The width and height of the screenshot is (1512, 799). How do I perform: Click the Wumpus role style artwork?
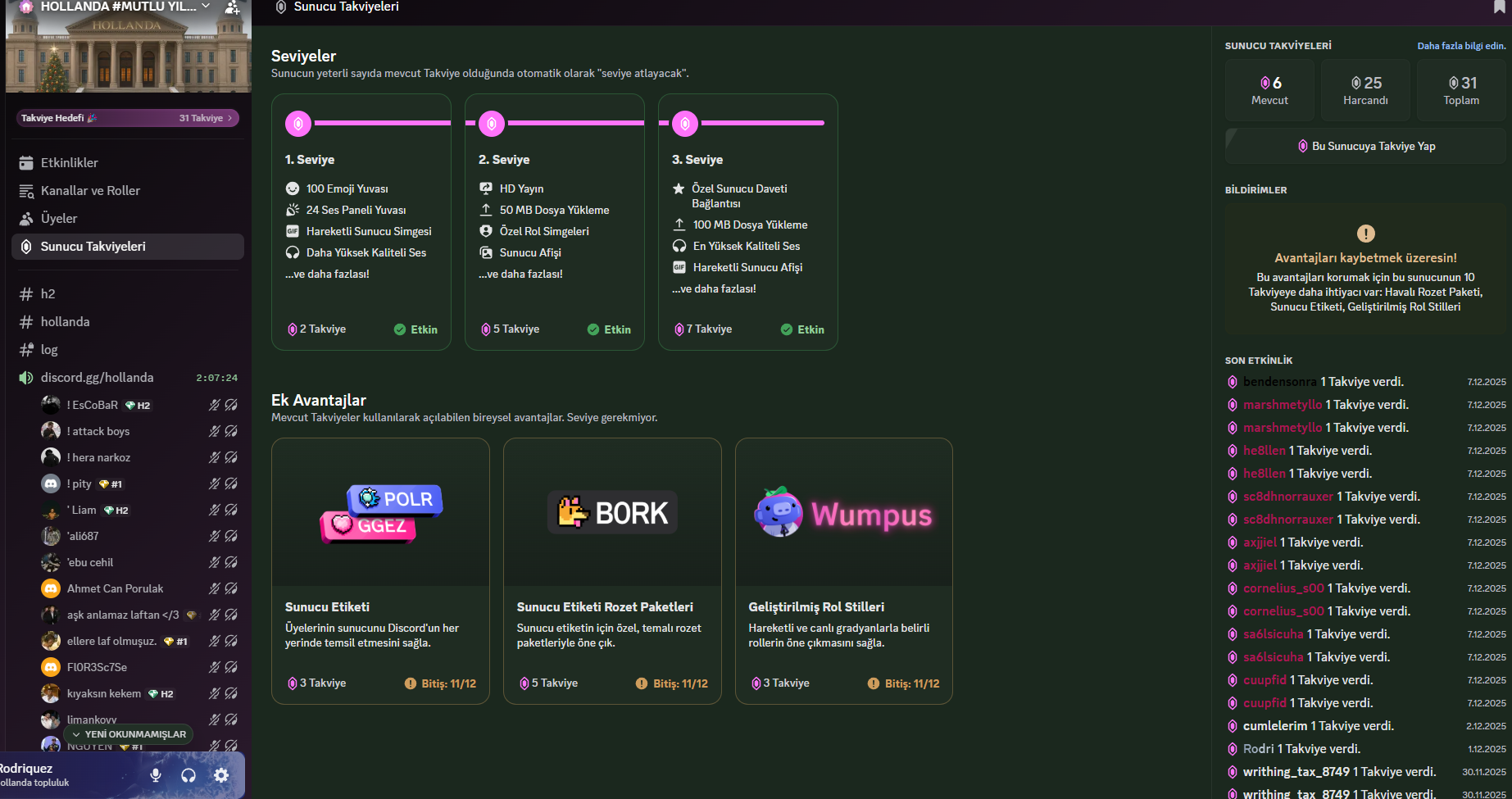(843, 513)
